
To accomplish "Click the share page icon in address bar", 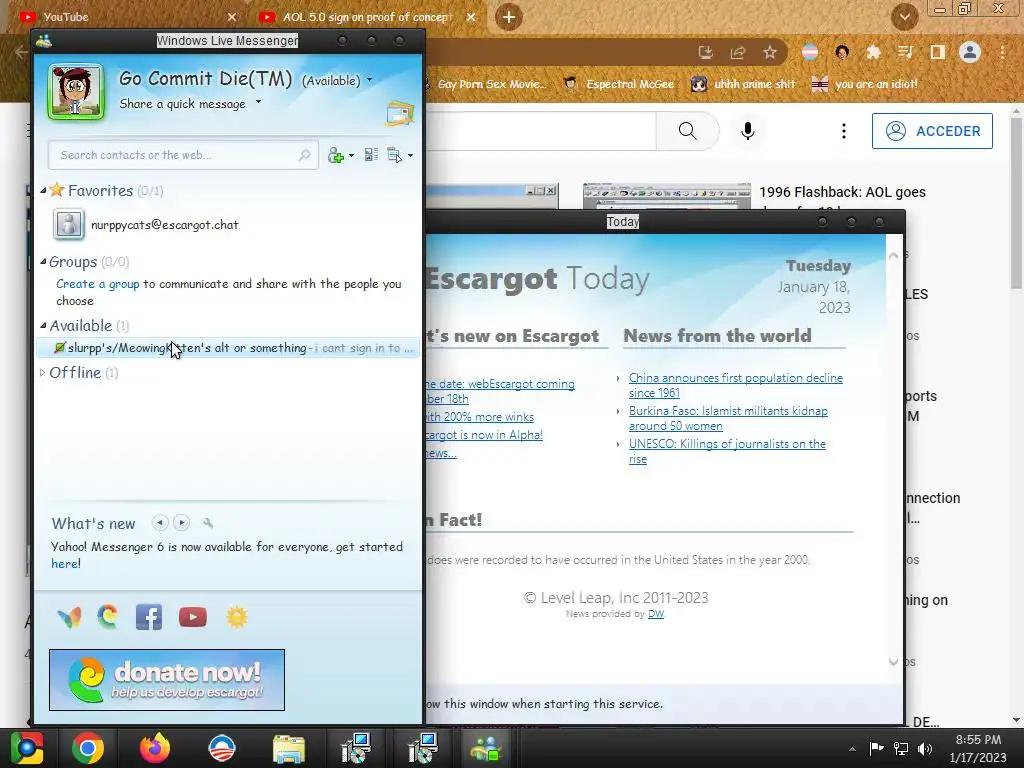I will [738, 52].
